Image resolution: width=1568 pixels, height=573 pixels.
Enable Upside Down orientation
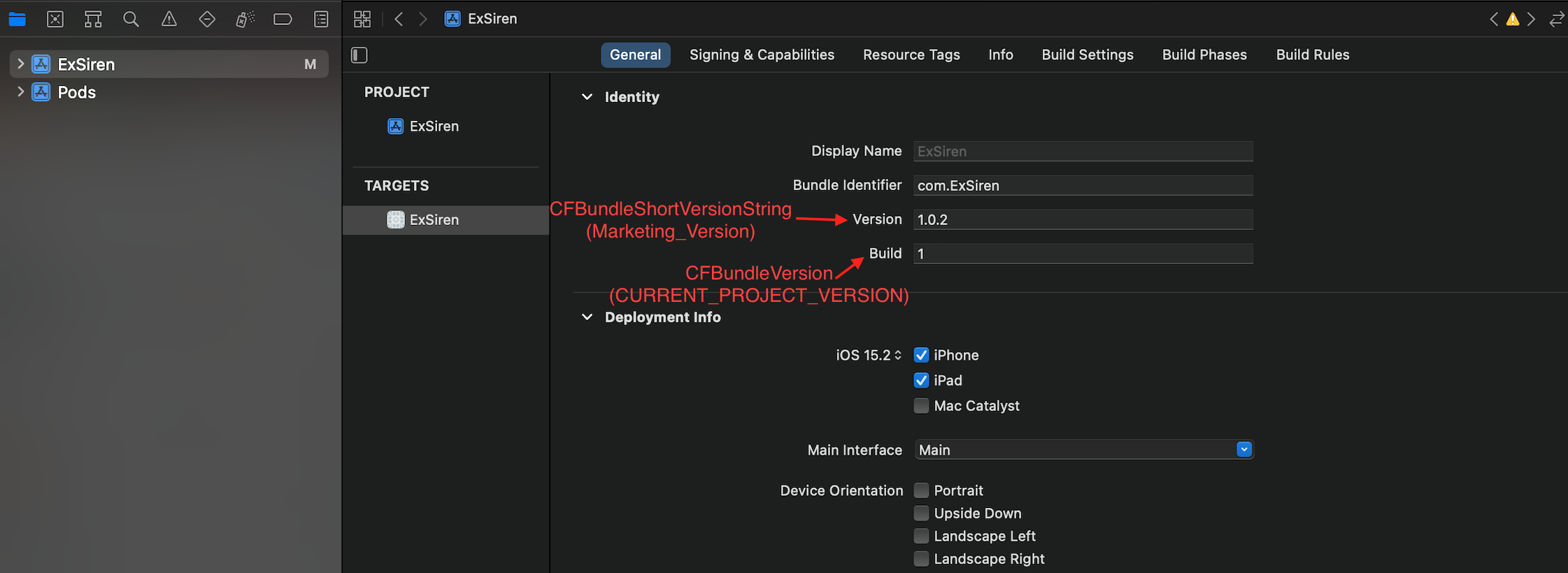[922, 513]
